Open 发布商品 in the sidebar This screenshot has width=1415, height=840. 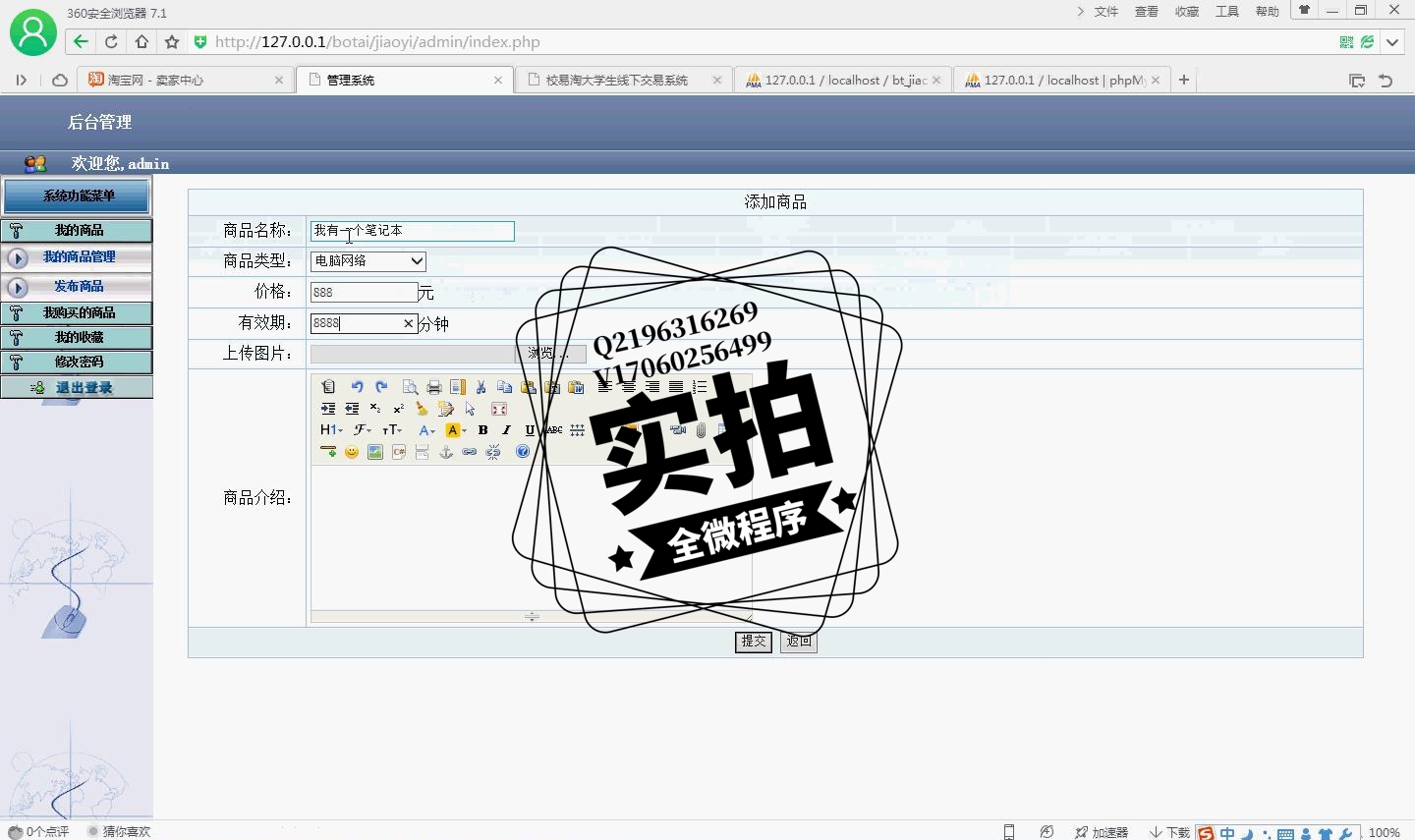click(77, 287)
